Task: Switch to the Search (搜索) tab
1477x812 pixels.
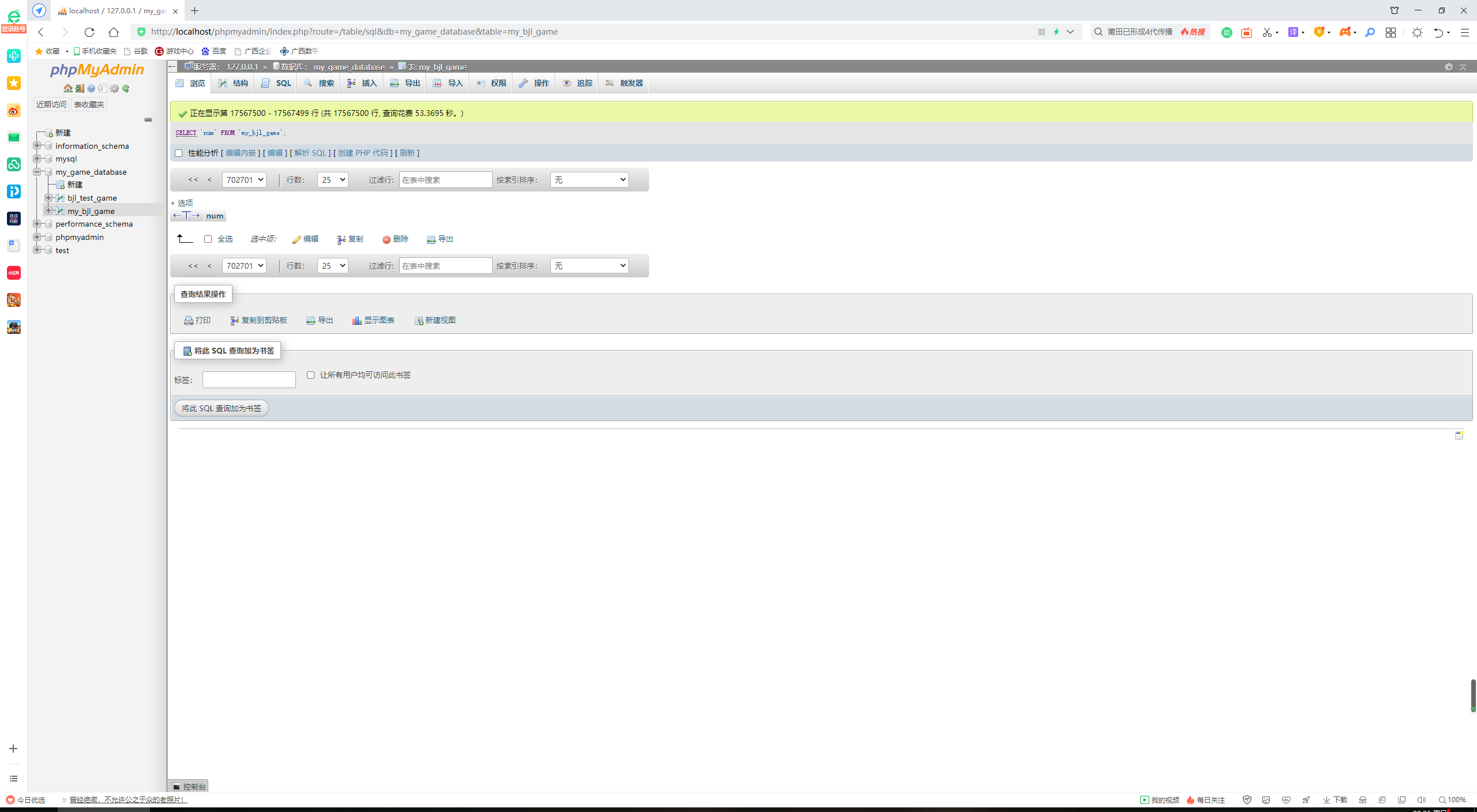Action: 319,83
